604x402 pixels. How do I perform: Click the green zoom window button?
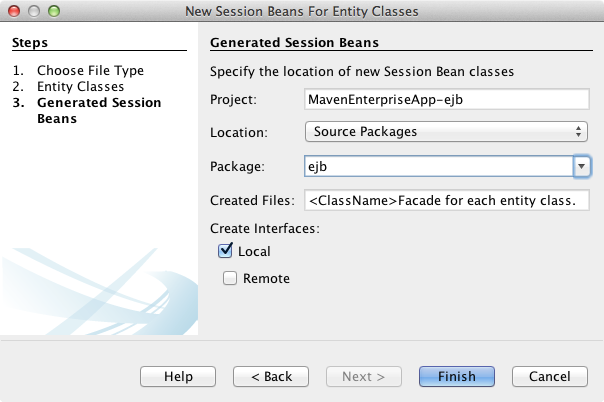point(53,11)
